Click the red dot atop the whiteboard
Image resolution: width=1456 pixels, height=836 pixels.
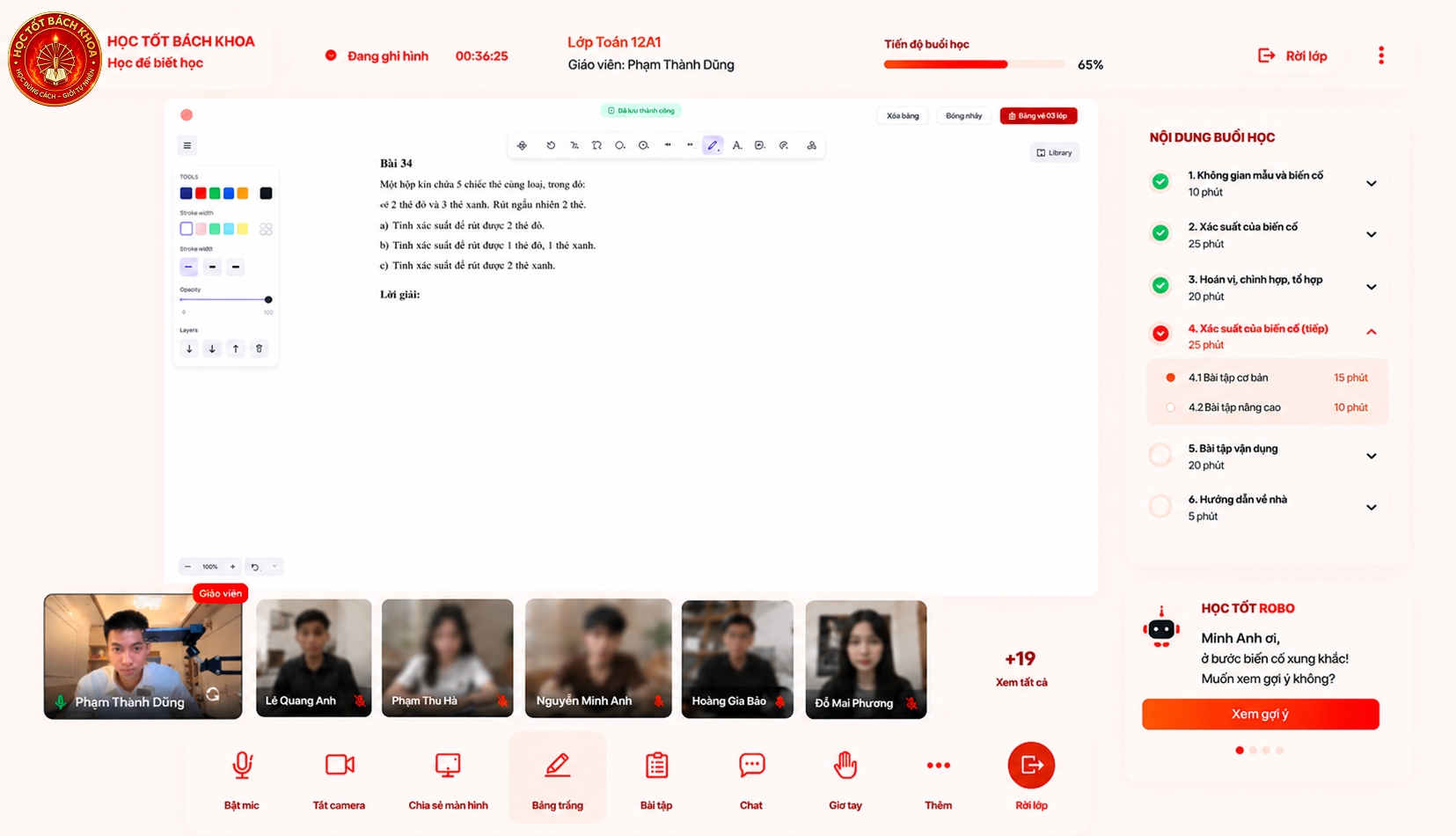point(187,115)
